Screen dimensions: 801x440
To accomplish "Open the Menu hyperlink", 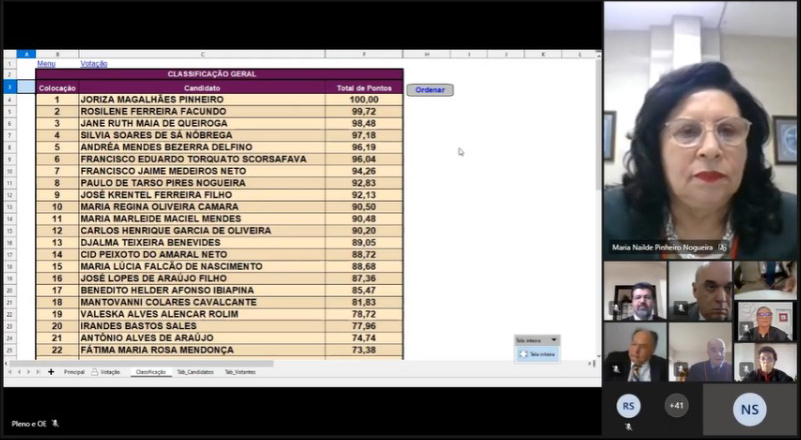I will pyautogui.click(x=46, y=64).
